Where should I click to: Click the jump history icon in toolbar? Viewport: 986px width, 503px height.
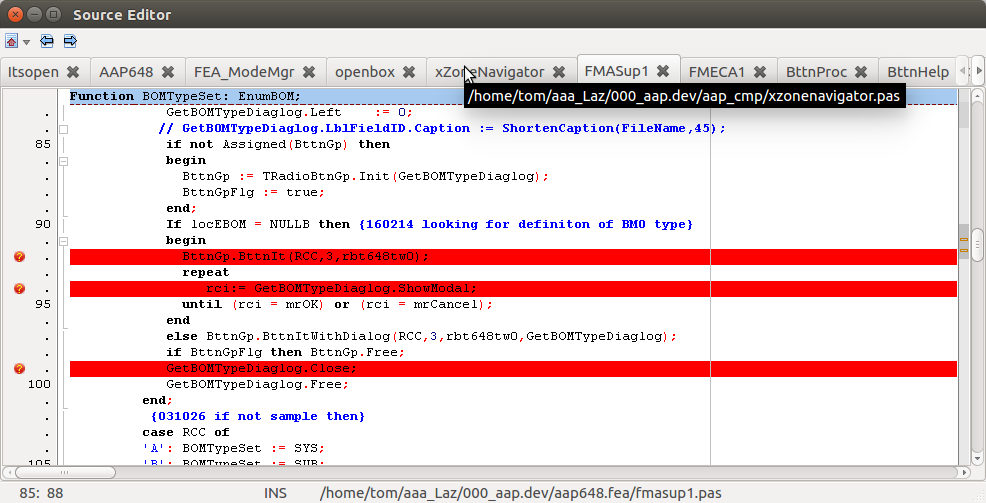(x=11, y=42)
